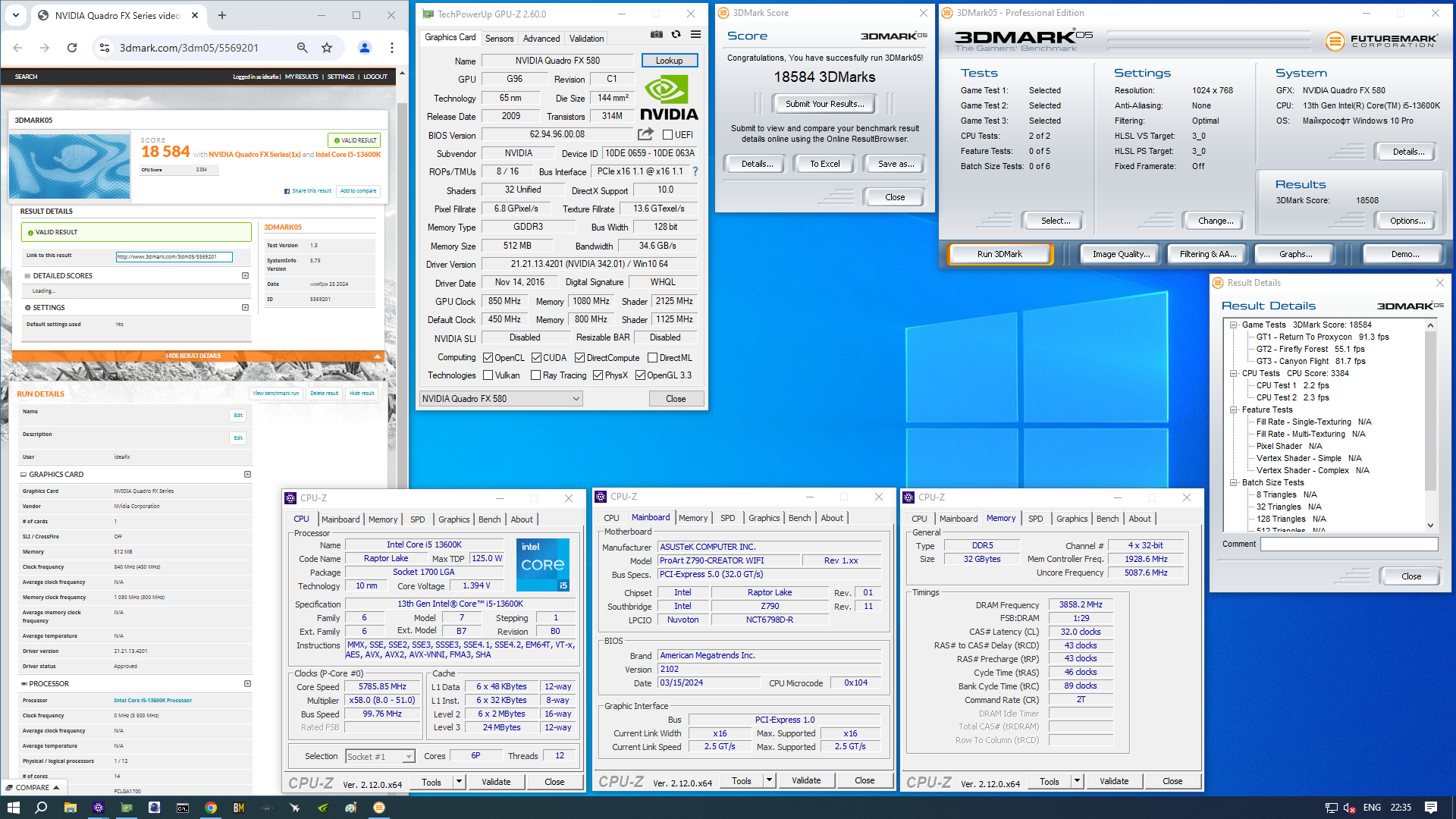The image size is (1456, 819).
Task: Click the Chrome reload page button
Action: click(72, 48)
